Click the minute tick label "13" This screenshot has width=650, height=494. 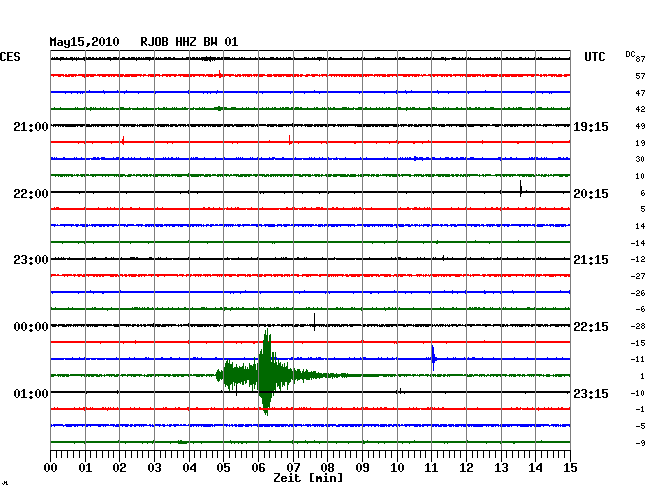pyautogui.click(x=501, y=468)
